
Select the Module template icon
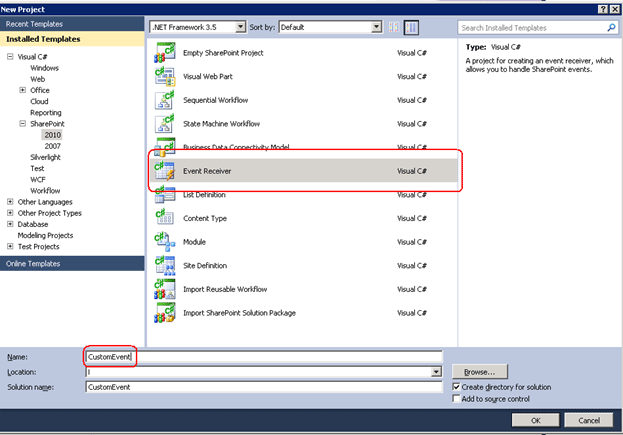164,242
